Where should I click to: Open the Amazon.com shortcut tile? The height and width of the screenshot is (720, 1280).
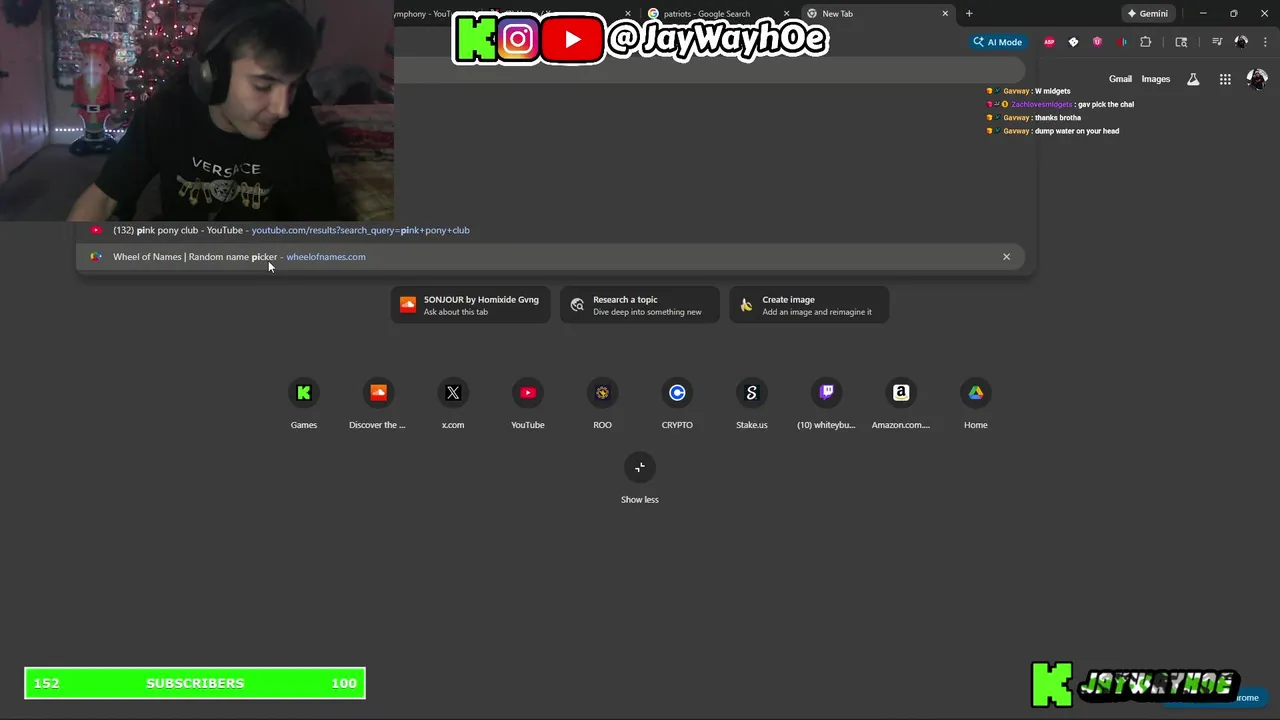pos(901,404)
